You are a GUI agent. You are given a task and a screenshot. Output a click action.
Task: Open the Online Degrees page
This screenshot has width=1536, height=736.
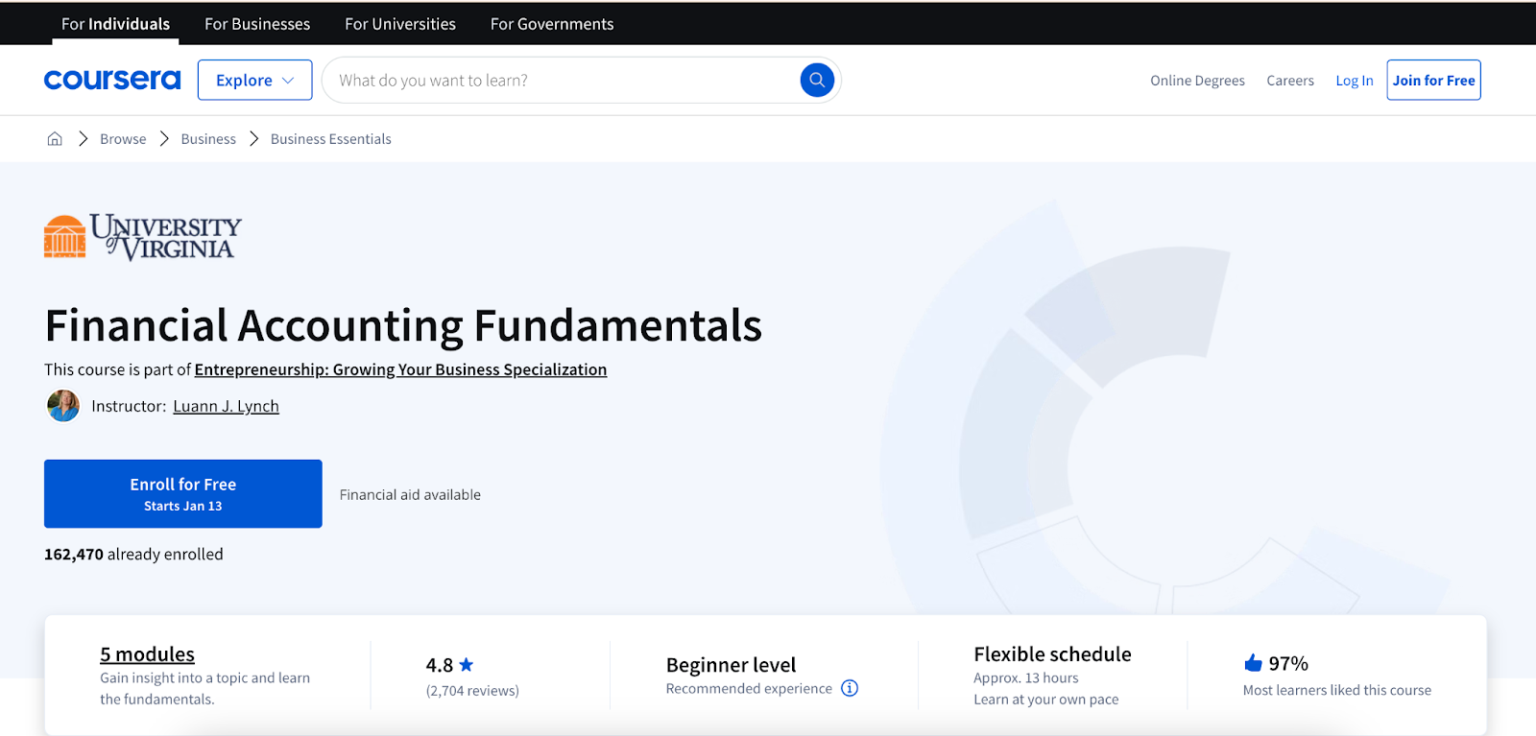click(x=1197, y=80)
